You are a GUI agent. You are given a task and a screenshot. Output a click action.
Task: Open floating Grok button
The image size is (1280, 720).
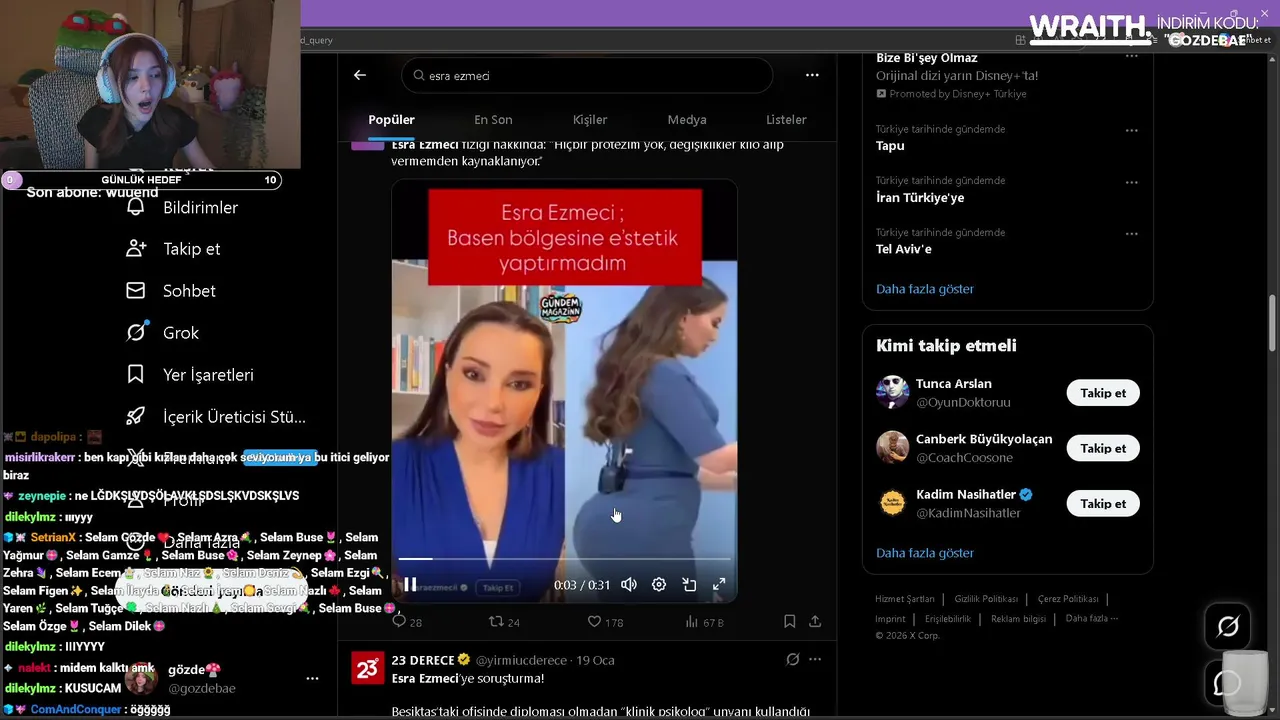point(1228,627)
